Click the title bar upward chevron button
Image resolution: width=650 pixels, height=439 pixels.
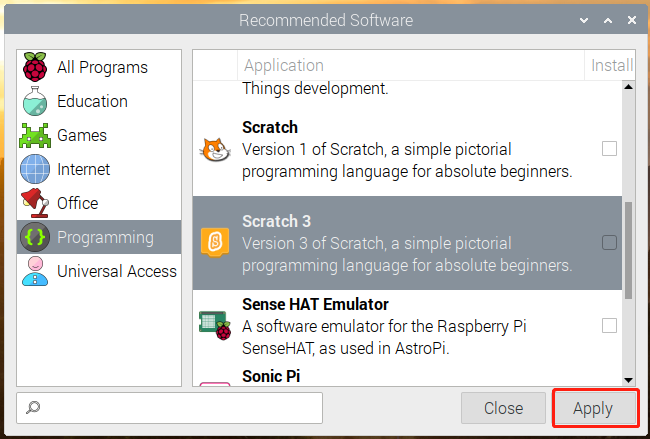tap(608, 20)
